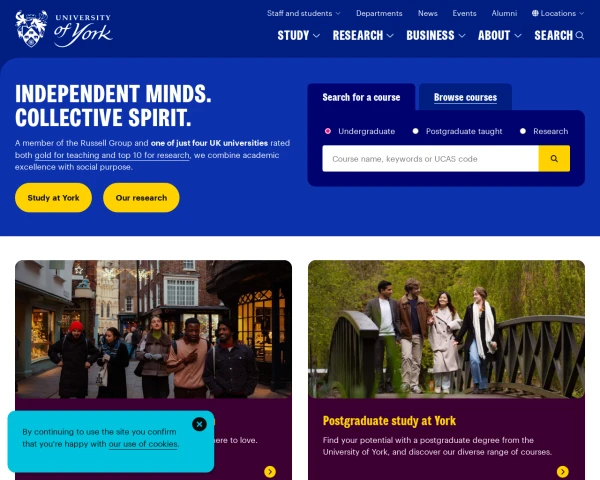Switch to the Browse courses tab

click(465, 97)
